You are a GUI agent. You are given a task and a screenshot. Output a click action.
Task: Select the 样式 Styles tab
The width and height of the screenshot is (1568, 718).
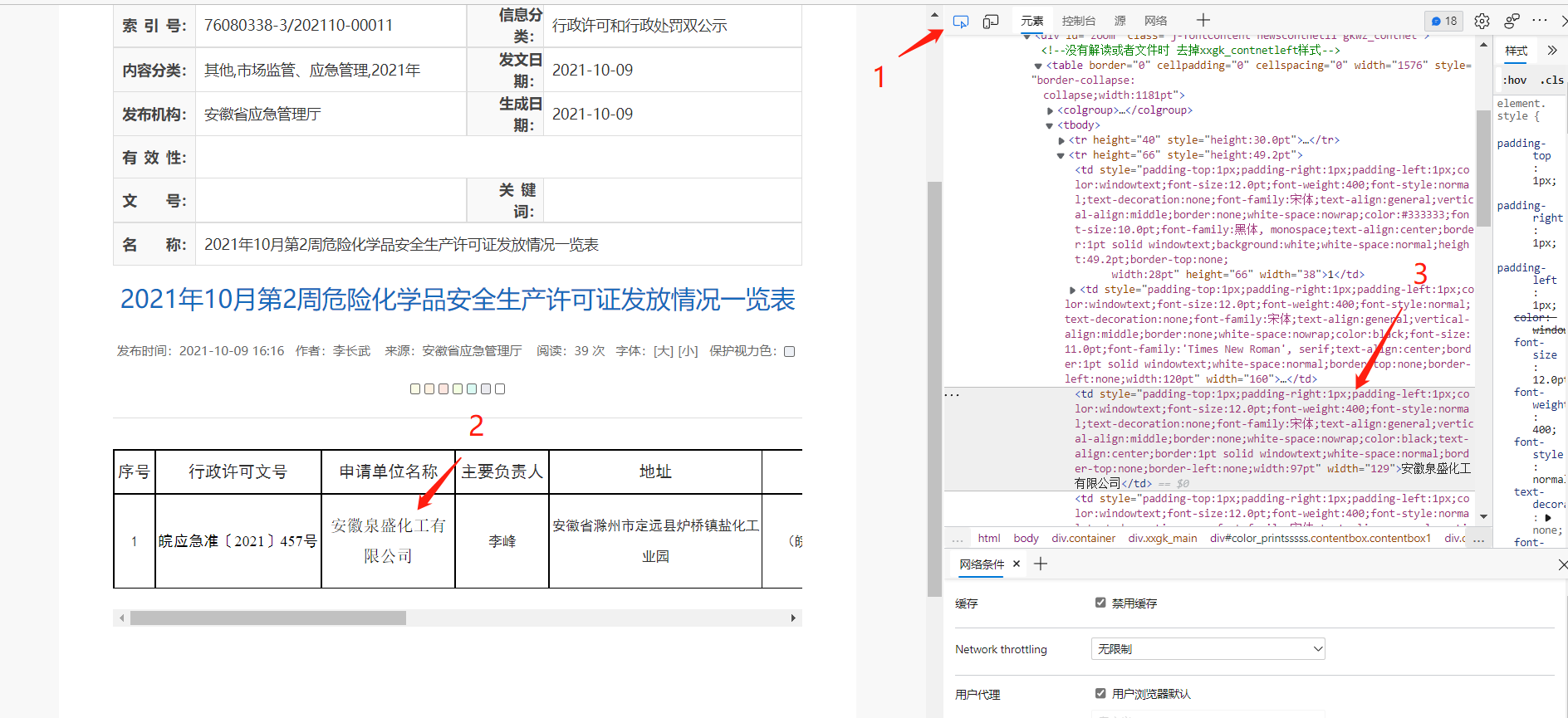pos(1517,51)
